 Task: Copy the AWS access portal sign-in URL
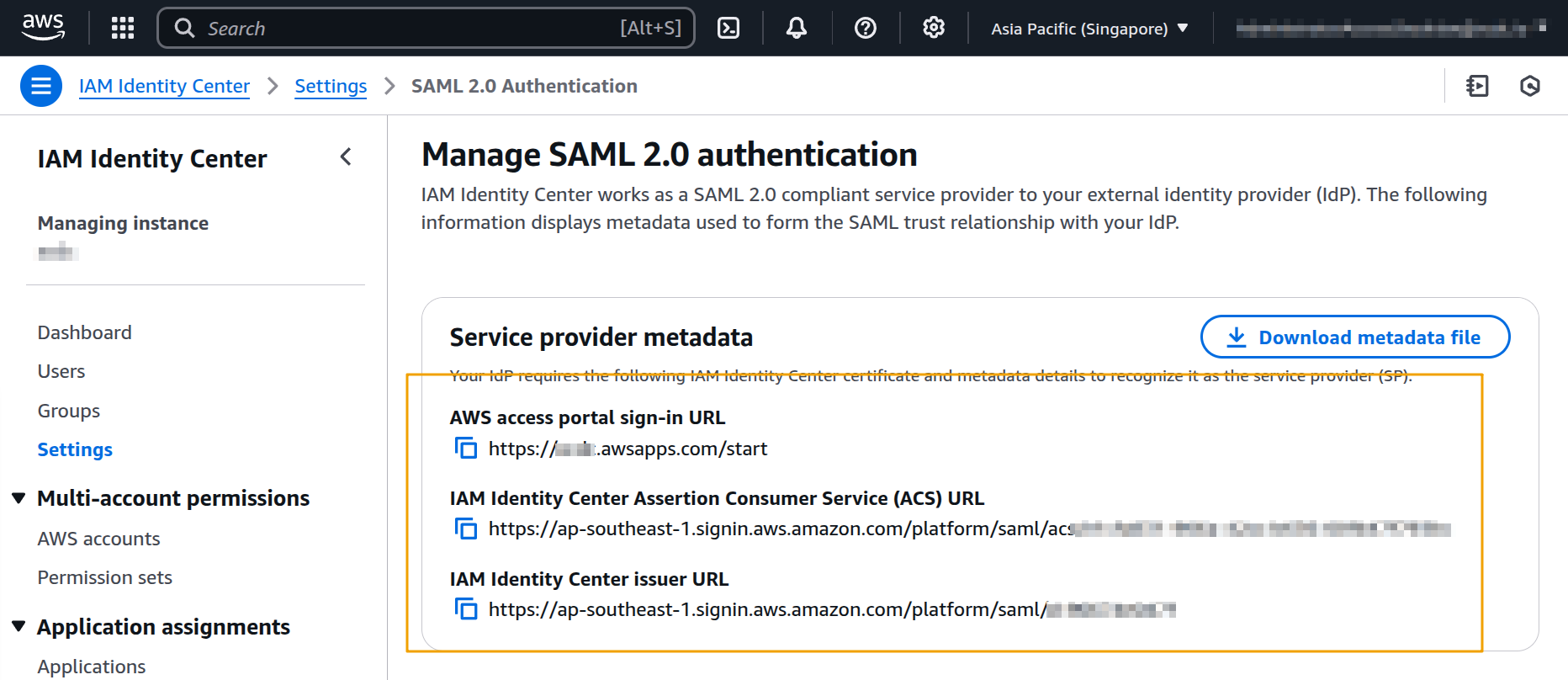[466, 448]
